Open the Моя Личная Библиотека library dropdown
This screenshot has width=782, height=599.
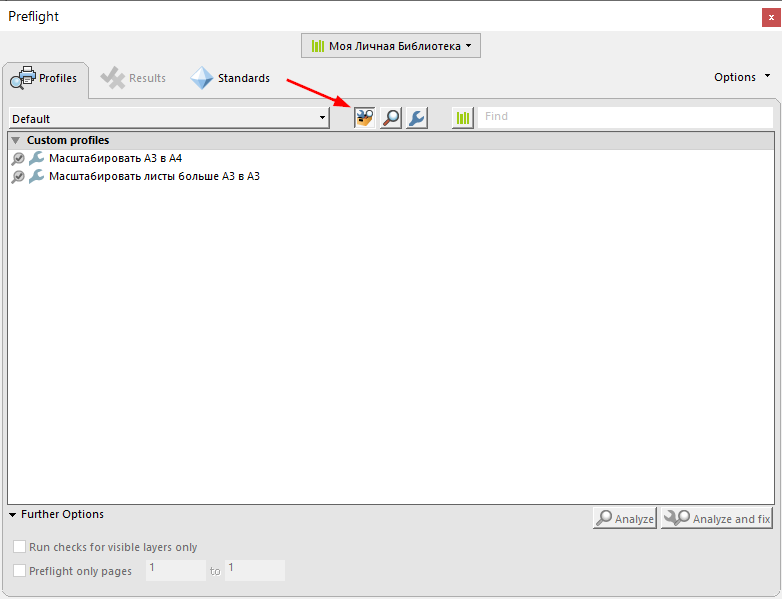point(391,46)
